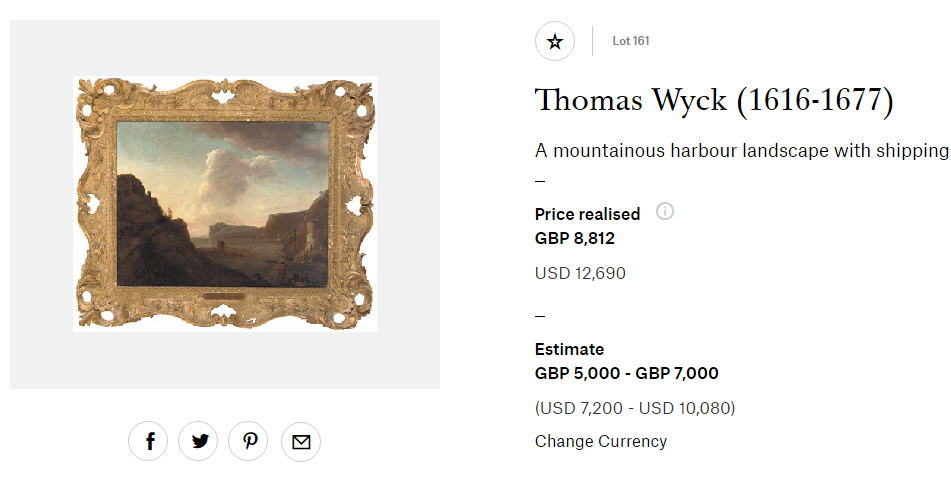Click the Thomas Wyck (1616-1677) heading
The width and height of the screenshot is (951, 489).
click(713, 100)
